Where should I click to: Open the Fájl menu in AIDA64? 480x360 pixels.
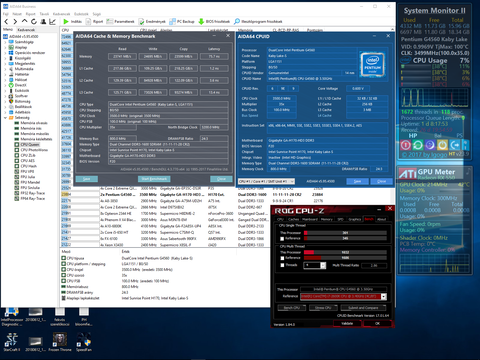coord(5,14)
